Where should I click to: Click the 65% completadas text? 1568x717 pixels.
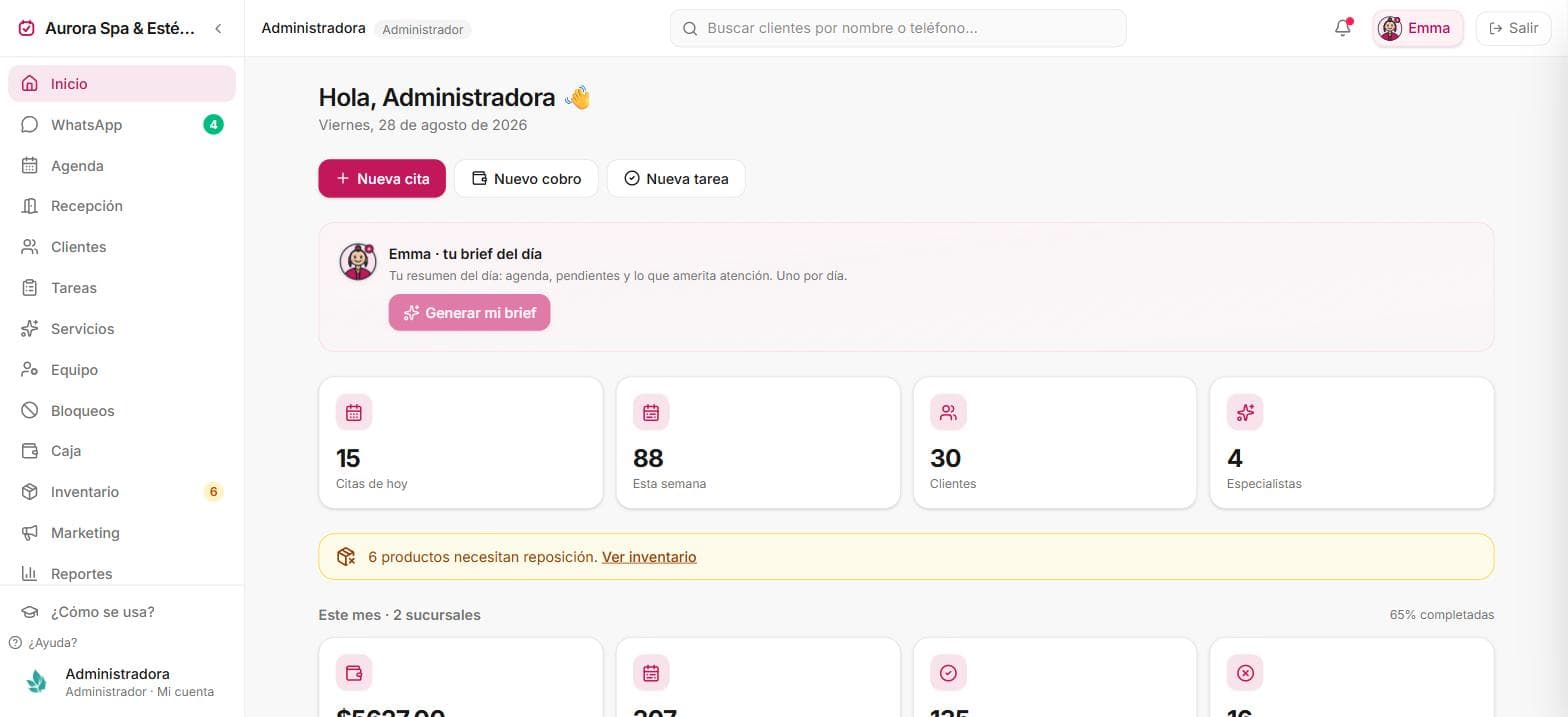[1442, 614]
